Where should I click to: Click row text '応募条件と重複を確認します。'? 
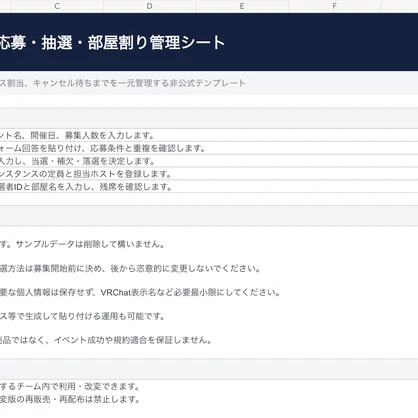(x=148, y=148)
